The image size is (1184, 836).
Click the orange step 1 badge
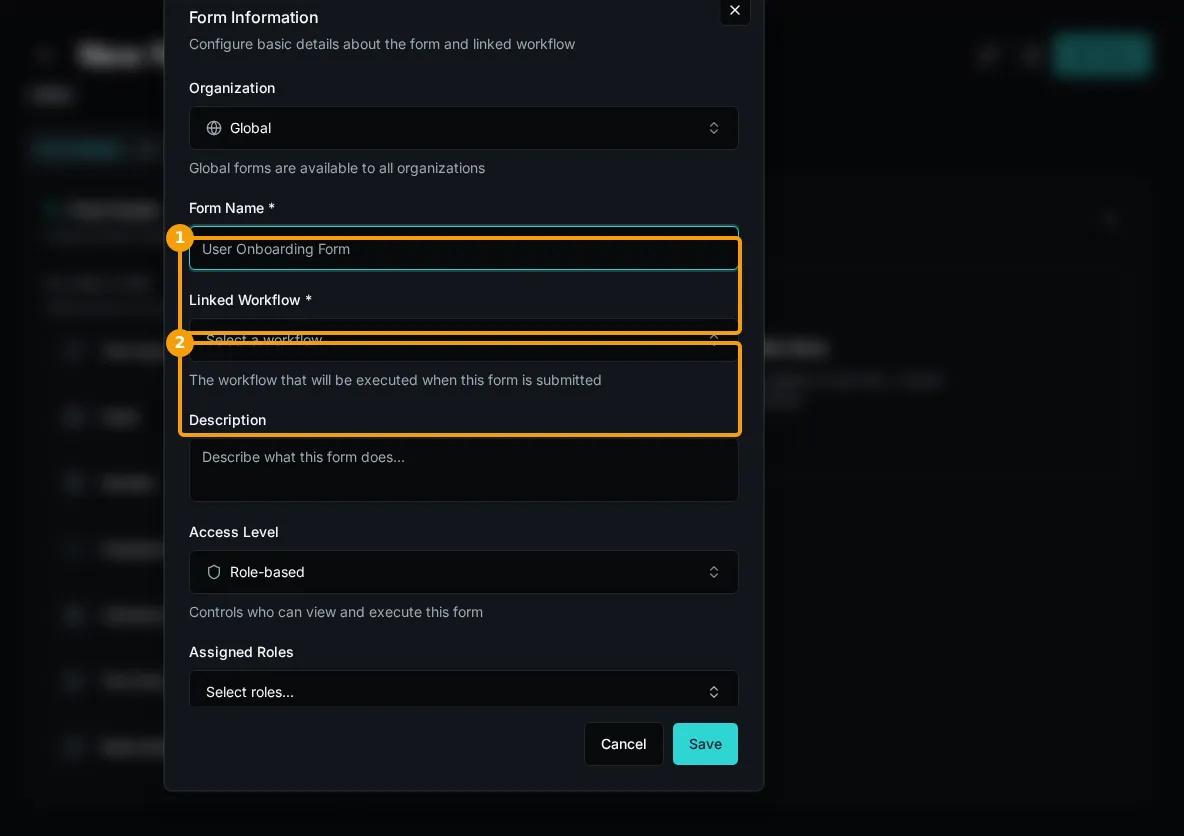tap(180, 238)
